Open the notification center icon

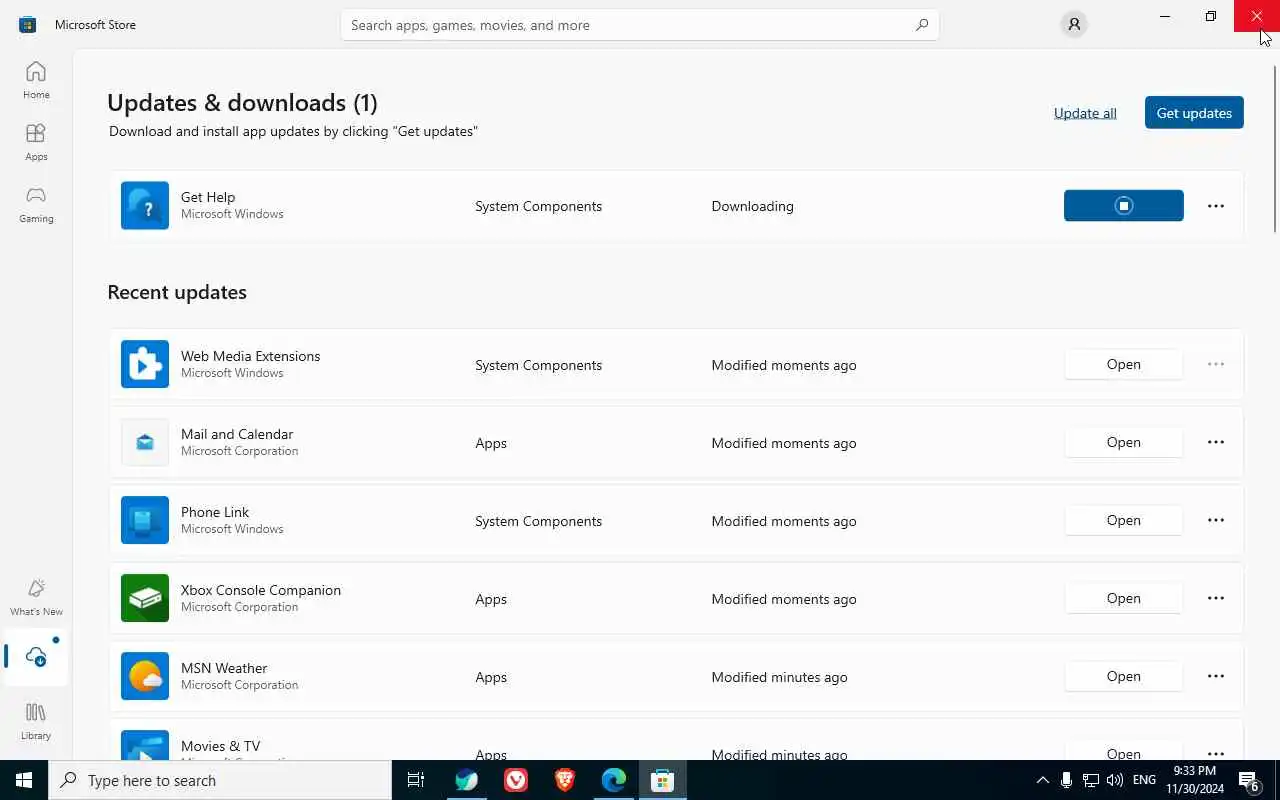pos(1249,780)
